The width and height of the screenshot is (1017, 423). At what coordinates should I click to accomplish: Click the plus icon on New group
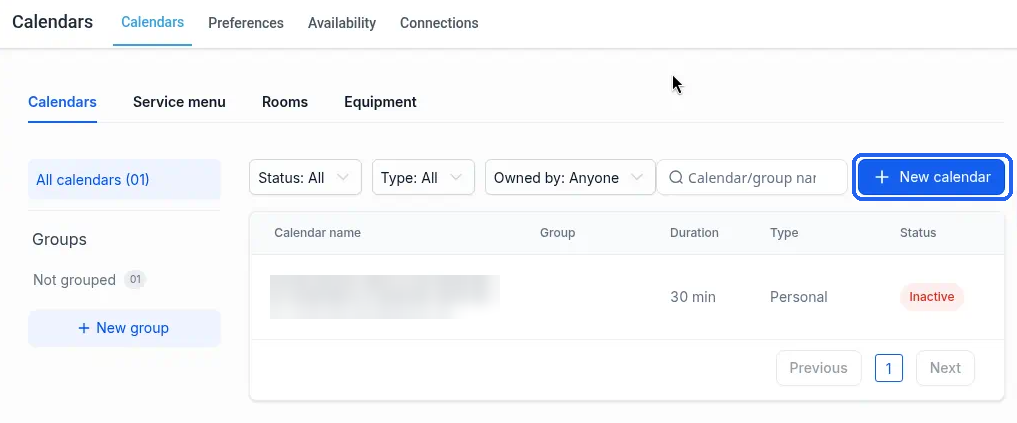84,328
